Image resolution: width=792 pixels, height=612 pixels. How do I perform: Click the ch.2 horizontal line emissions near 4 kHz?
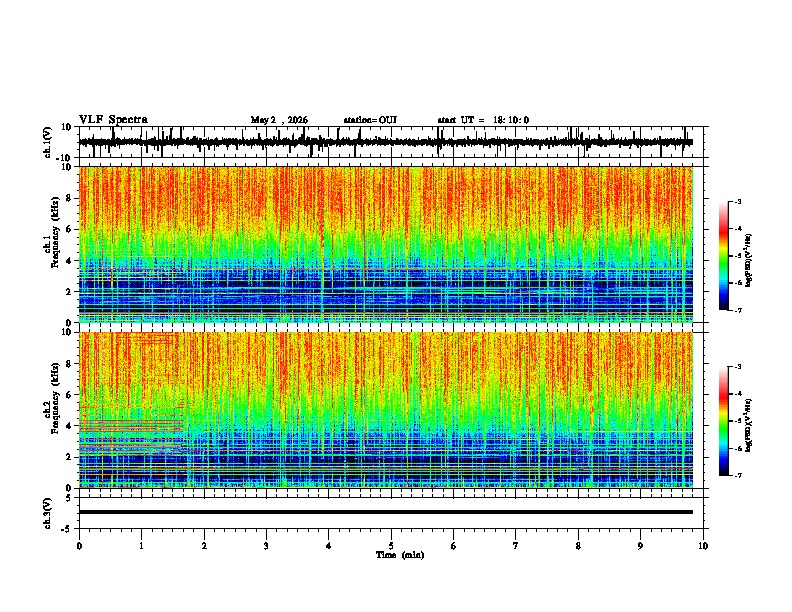click(131, 425)
